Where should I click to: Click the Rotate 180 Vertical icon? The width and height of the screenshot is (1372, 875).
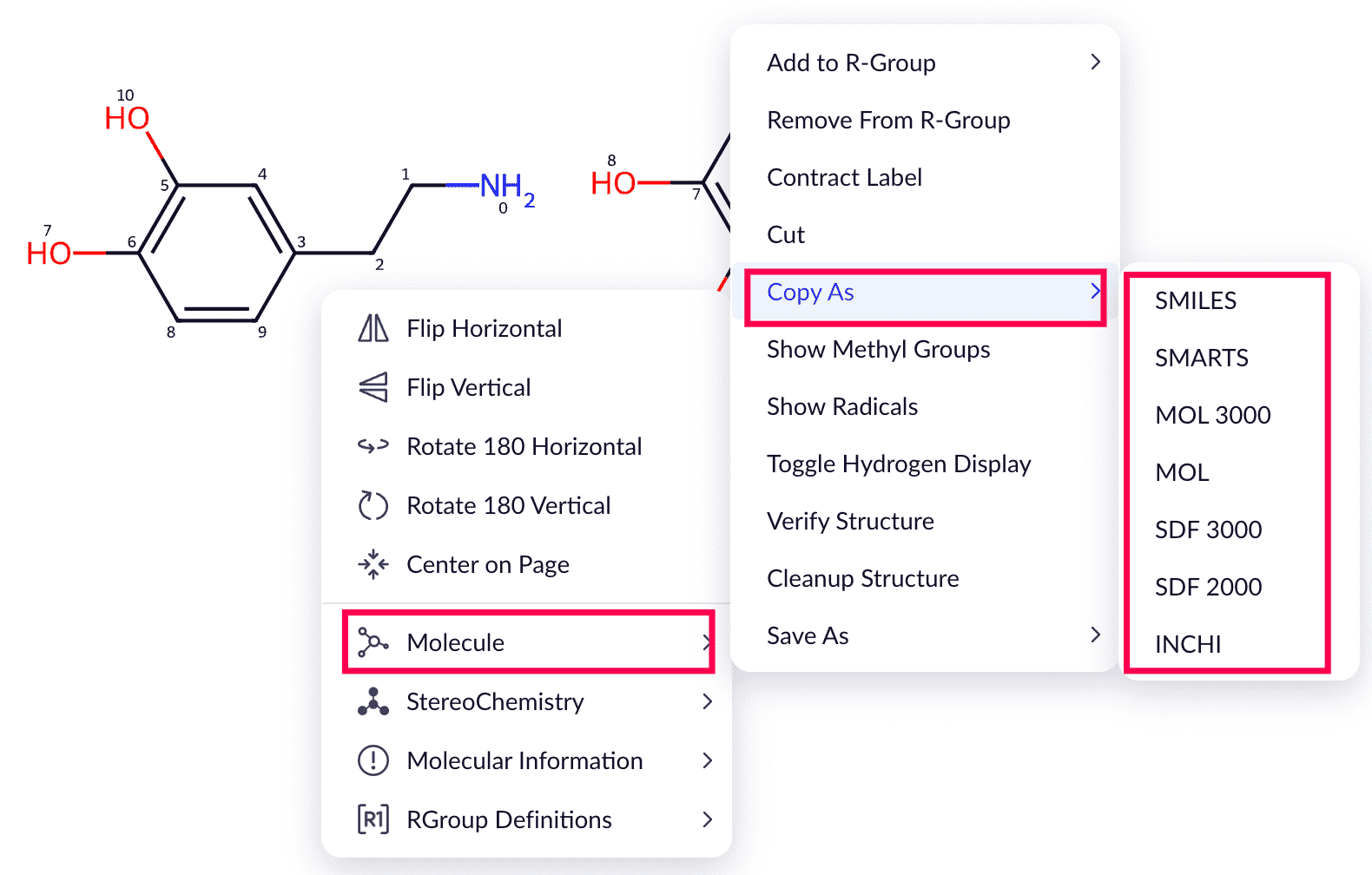coord(373,505)
